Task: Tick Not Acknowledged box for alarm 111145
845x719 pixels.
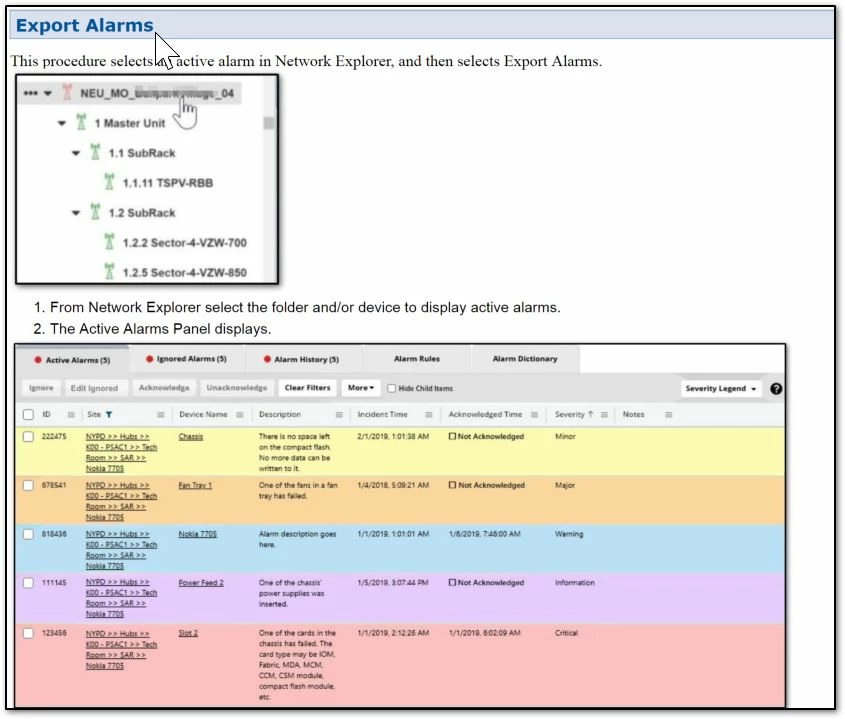Action: (452, 583)
